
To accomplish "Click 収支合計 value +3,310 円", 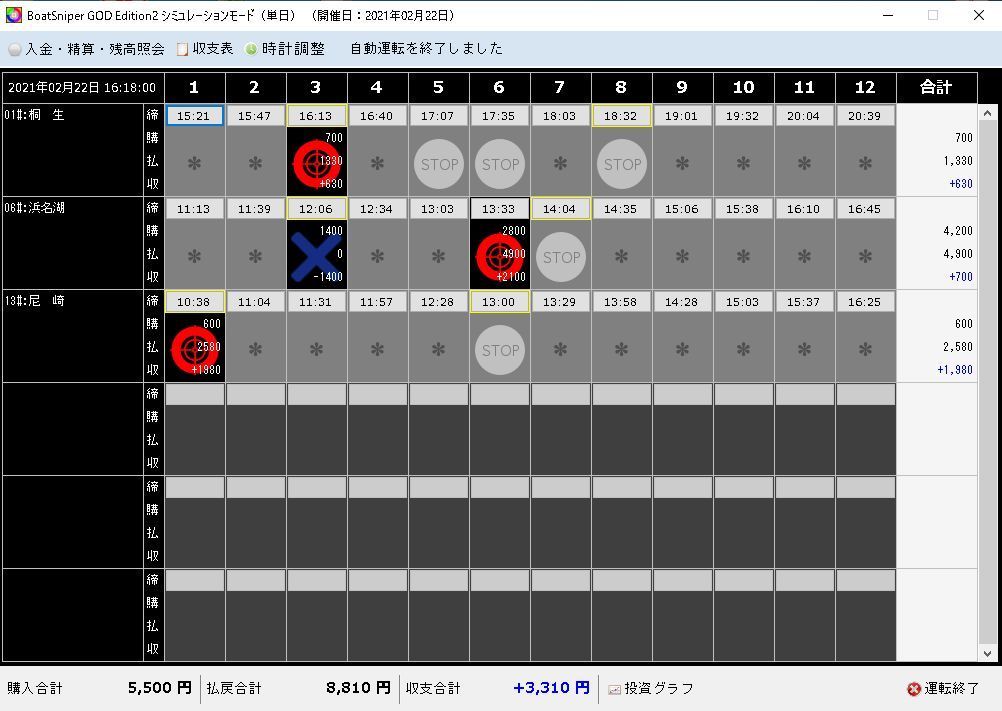I will pyautogui.click(x=551, y=688).
